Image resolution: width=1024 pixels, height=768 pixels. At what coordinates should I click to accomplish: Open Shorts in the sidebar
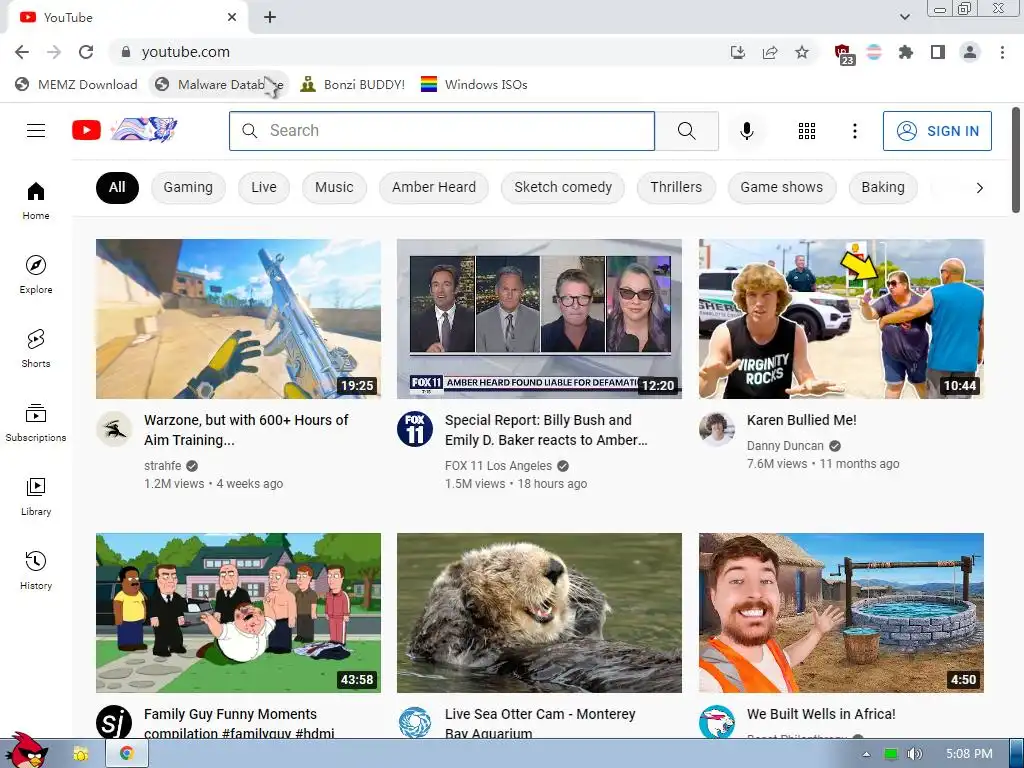[x=36, y=348]
